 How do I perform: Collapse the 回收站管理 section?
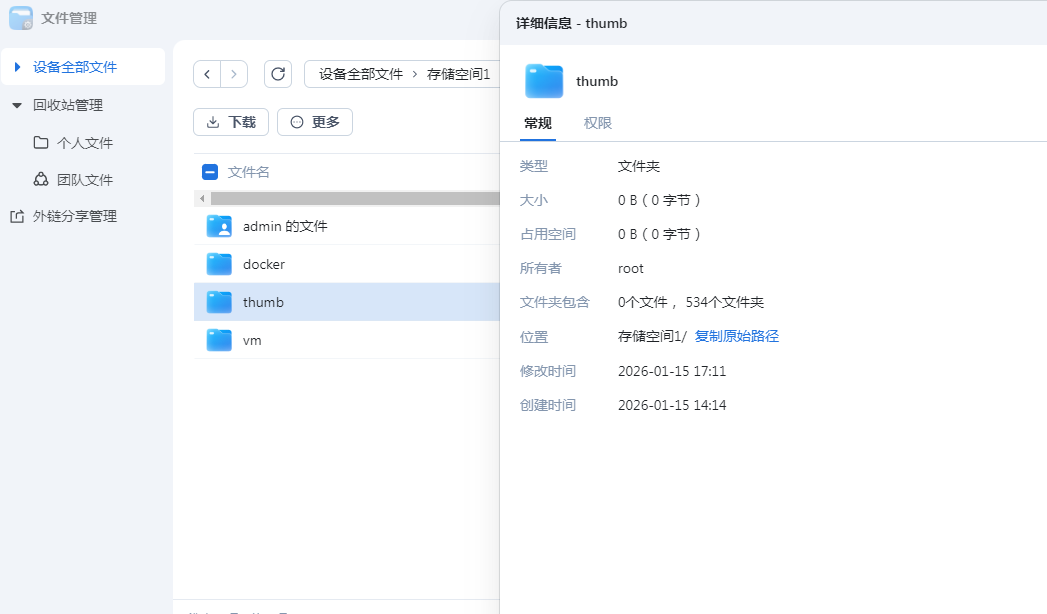point(17,105)
